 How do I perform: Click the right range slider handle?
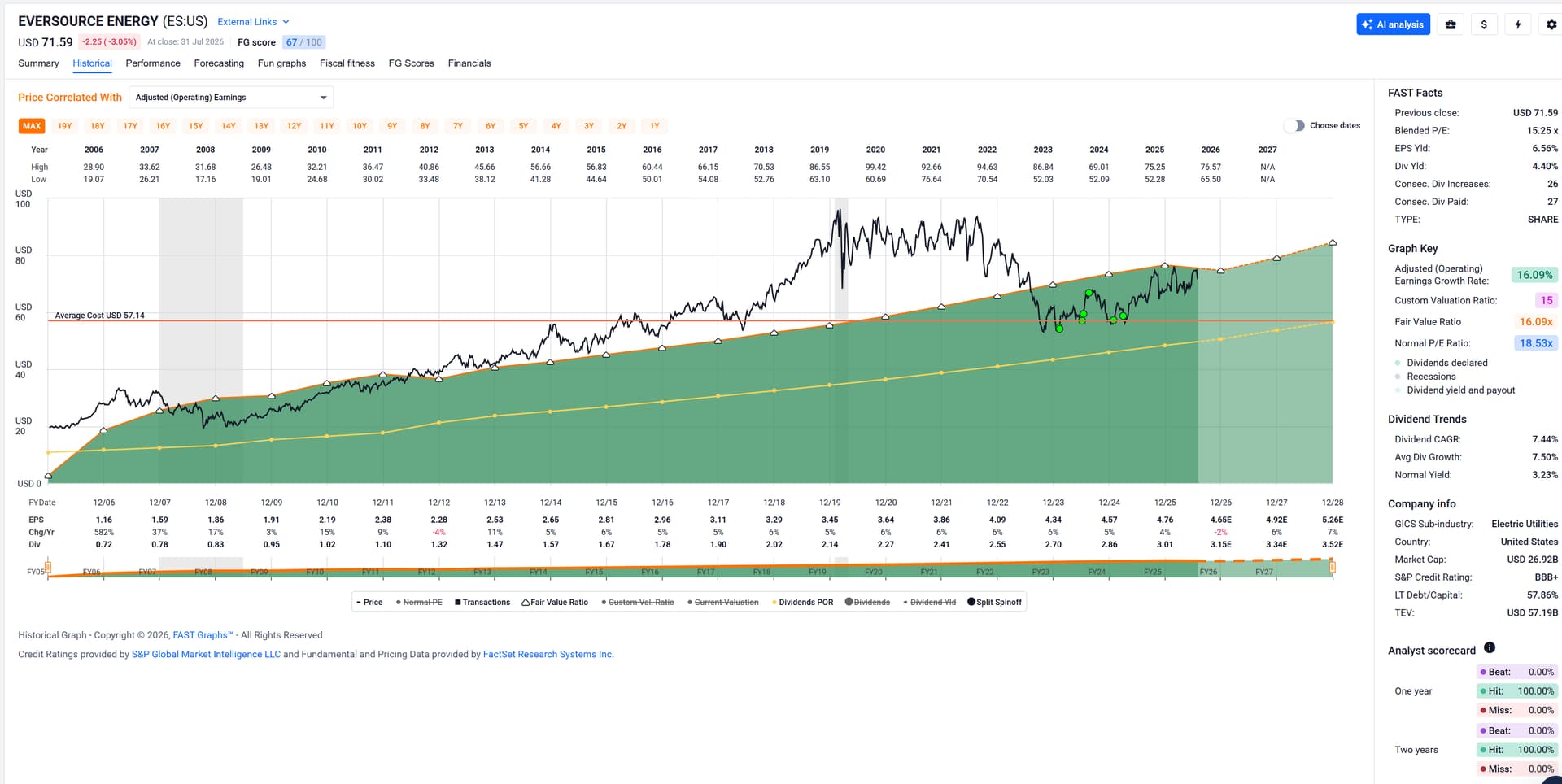(1333, 567)
